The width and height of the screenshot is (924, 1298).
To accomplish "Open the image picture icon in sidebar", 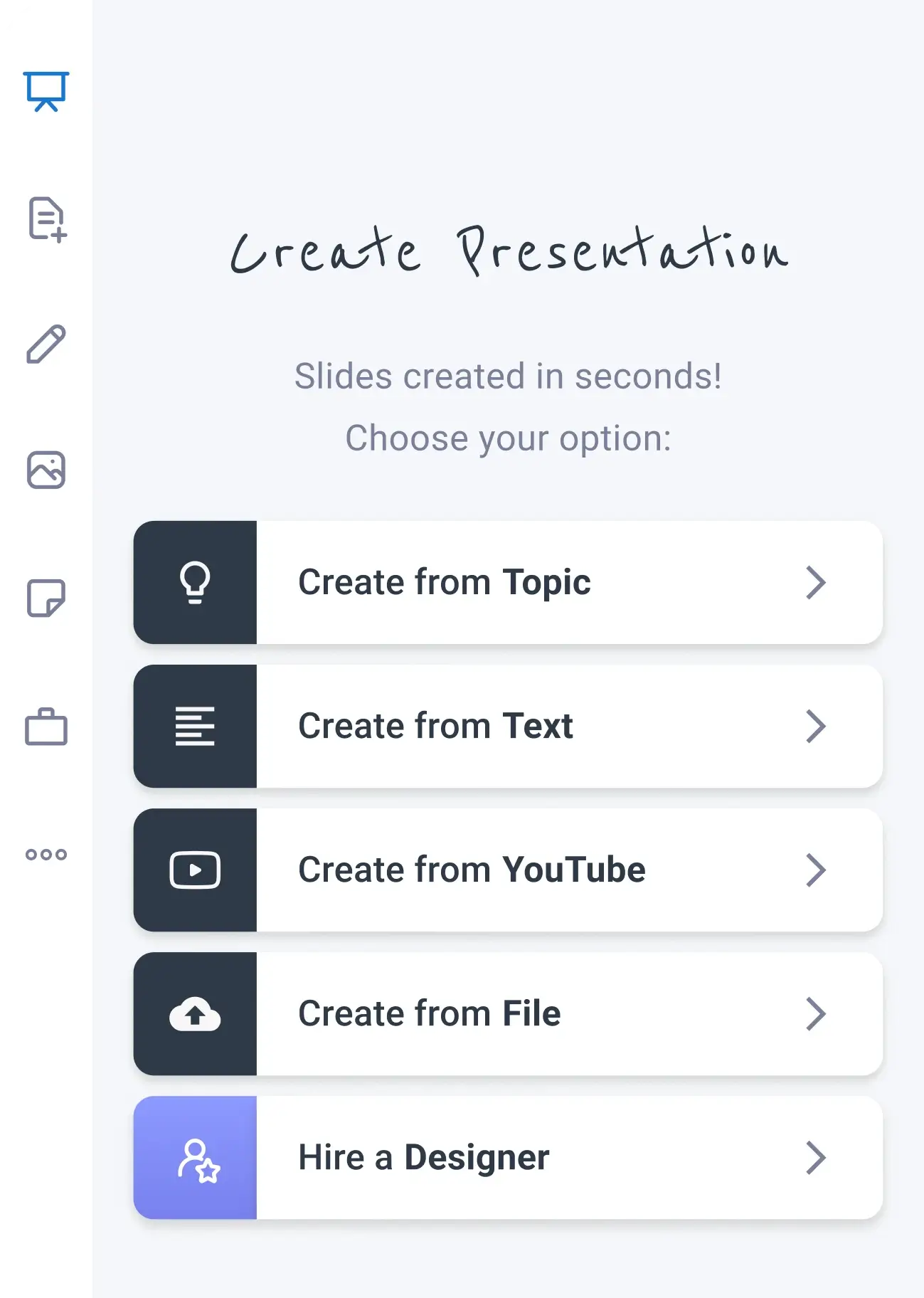I will (46, 470).
